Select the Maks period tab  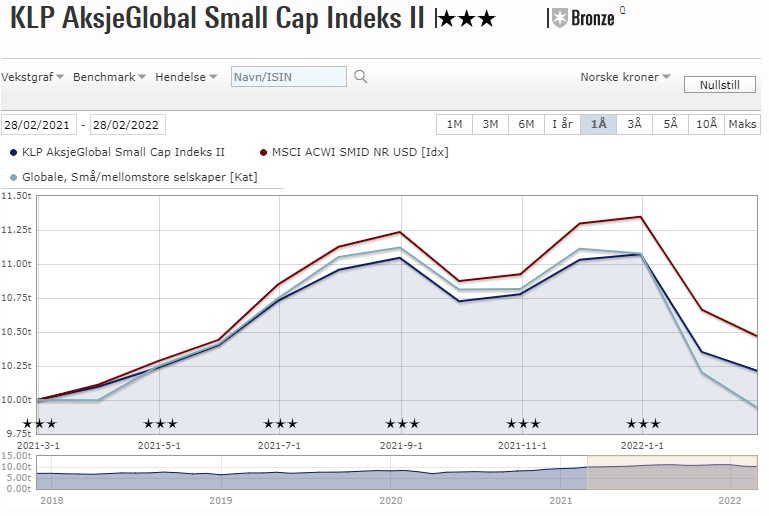click(743, 124)
